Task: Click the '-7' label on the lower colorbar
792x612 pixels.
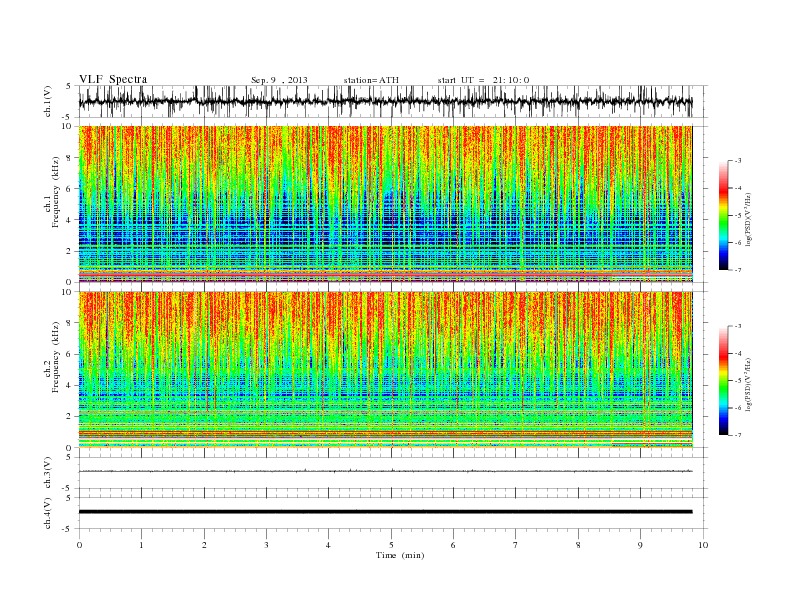Action: tap(737, 435)
